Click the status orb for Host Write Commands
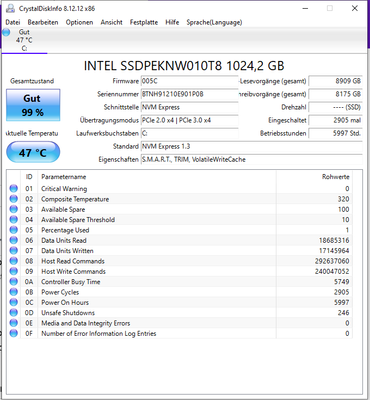Image resolution: width=370 pixels, height=400 pixels. pyautogui.click(x=14, y=271)
